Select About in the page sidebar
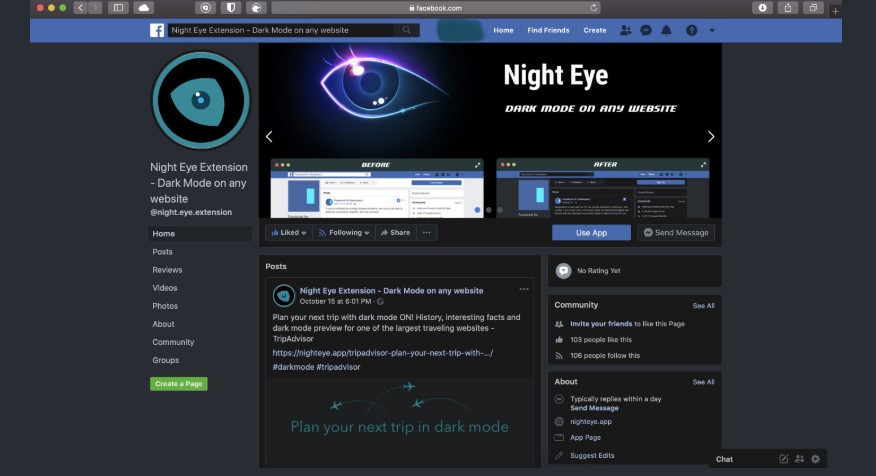This screenshot has width=876, height=476. (x=163, y=324)
